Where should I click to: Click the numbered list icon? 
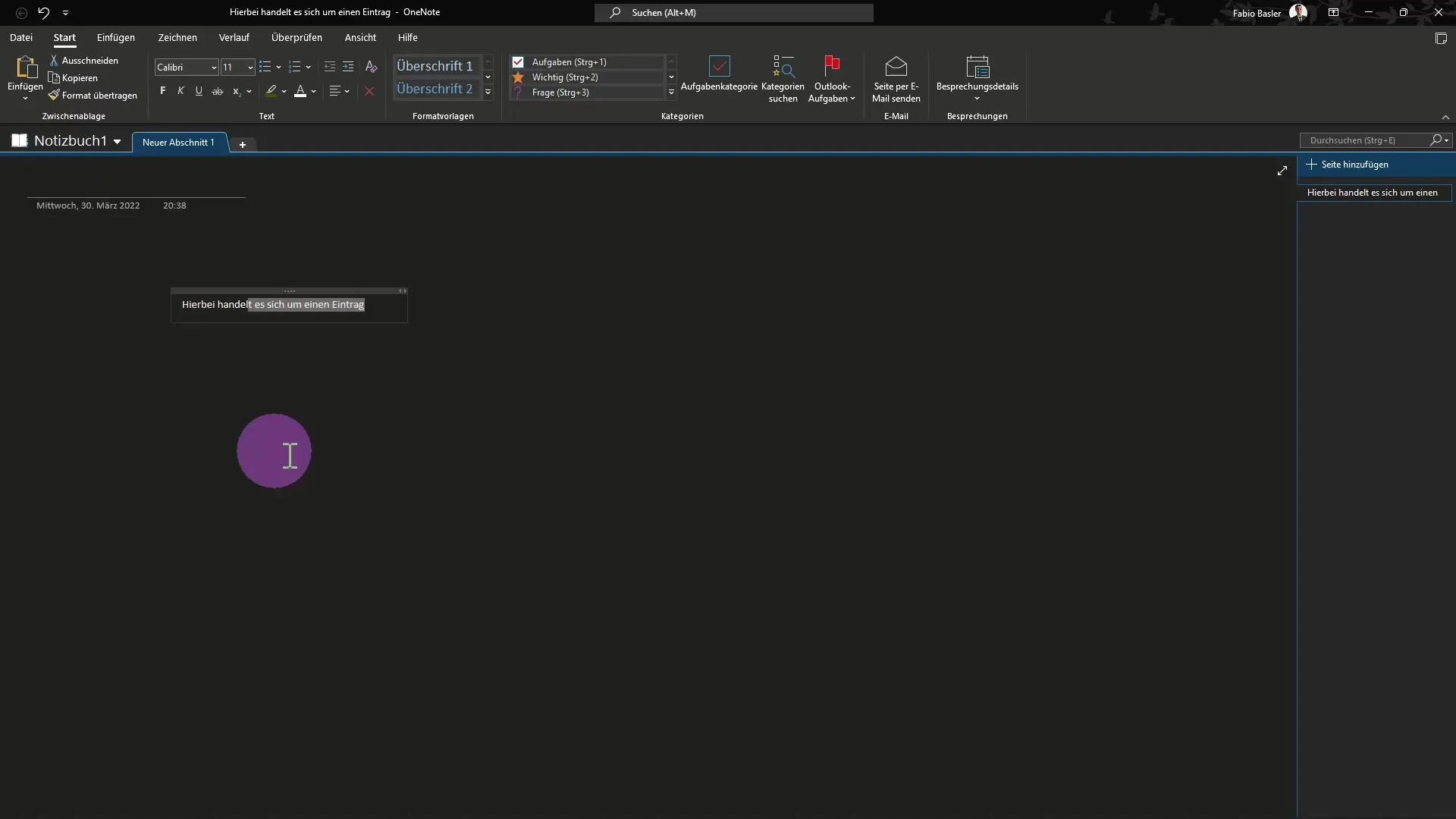coord(295,67)
